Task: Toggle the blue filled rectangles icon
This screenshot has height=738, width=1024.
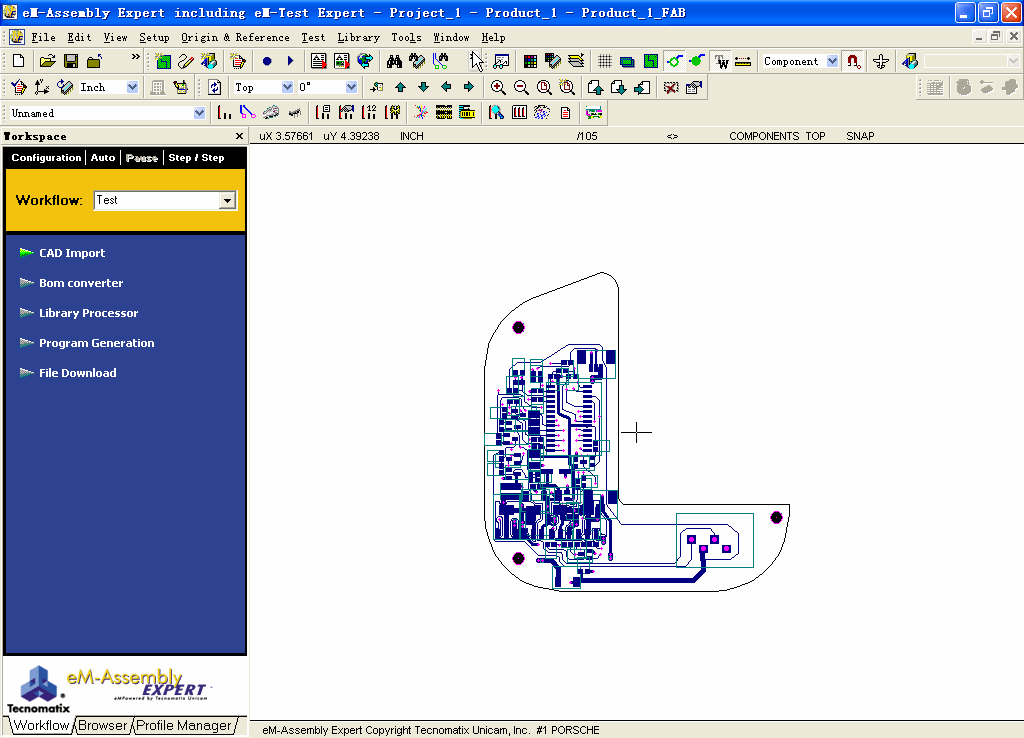Action: pyautogui.click(x=627, y=61)
